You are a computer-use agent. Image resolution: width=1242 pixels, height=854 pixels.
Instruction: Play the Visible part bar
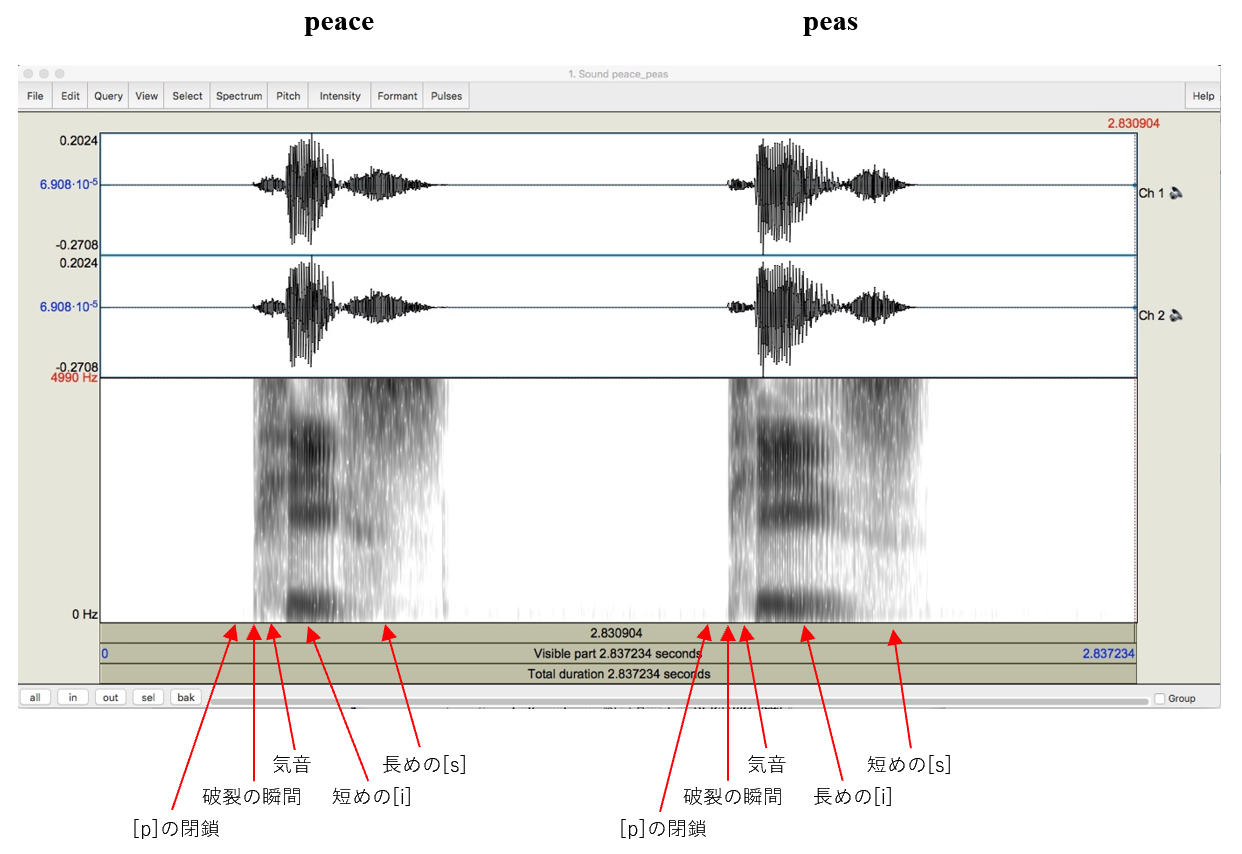(618, 653)
